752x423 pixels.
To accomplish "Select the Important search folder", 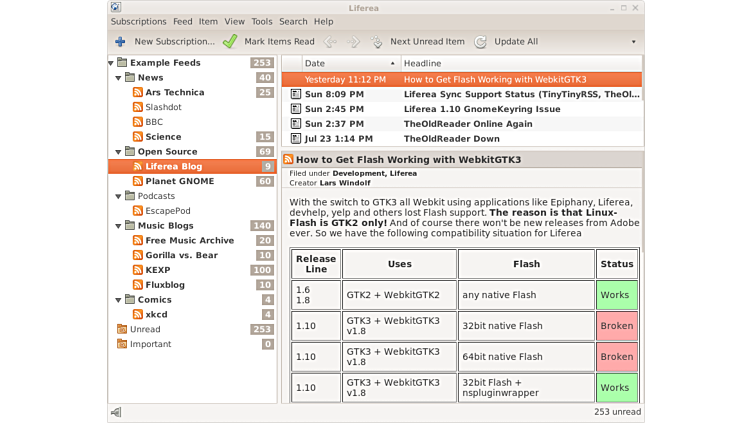I will click(x=150, y=344).
